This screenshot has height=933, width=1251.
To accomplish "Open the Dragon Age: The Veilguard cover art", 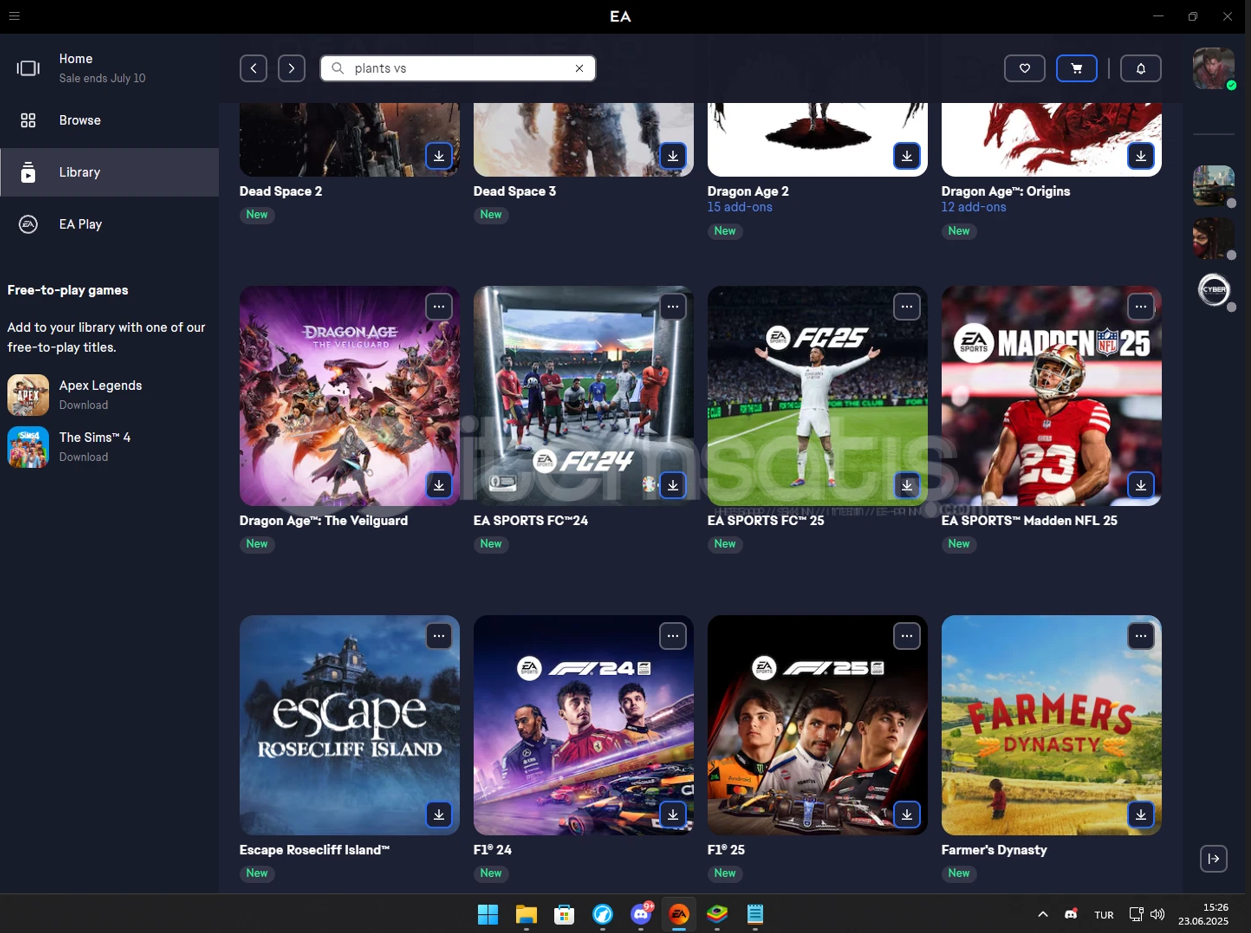I will 350,396.
